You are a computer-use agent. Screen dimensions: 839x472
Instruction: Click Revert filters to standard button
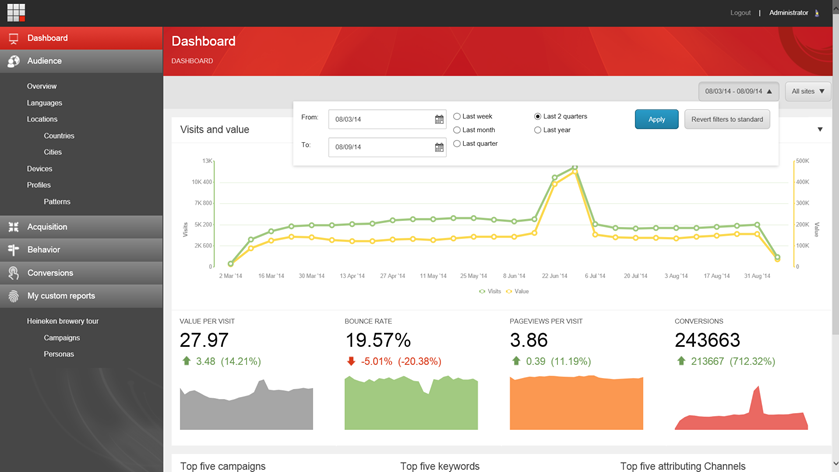[x=727, y=119]
